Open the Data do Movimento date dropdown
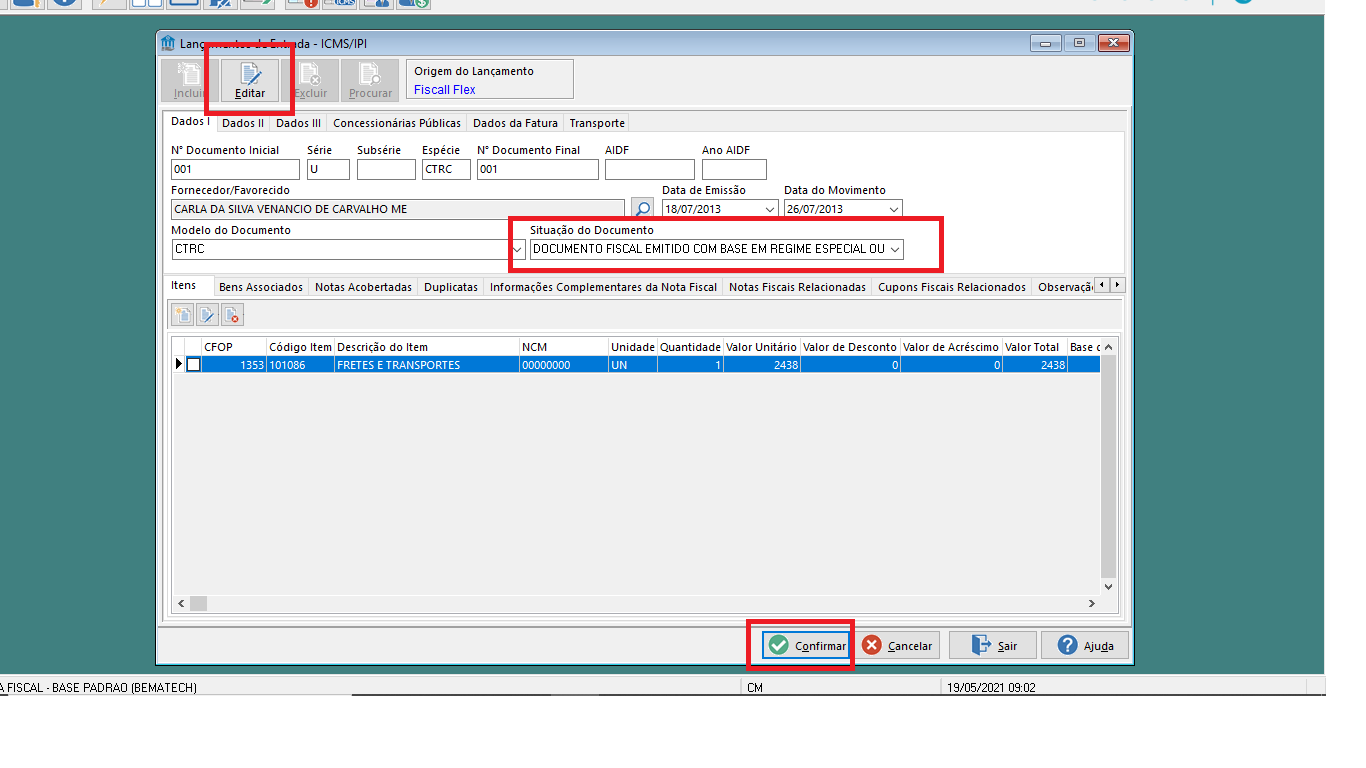This screenshot has height=768, width=1366. [x=894, y=209]
